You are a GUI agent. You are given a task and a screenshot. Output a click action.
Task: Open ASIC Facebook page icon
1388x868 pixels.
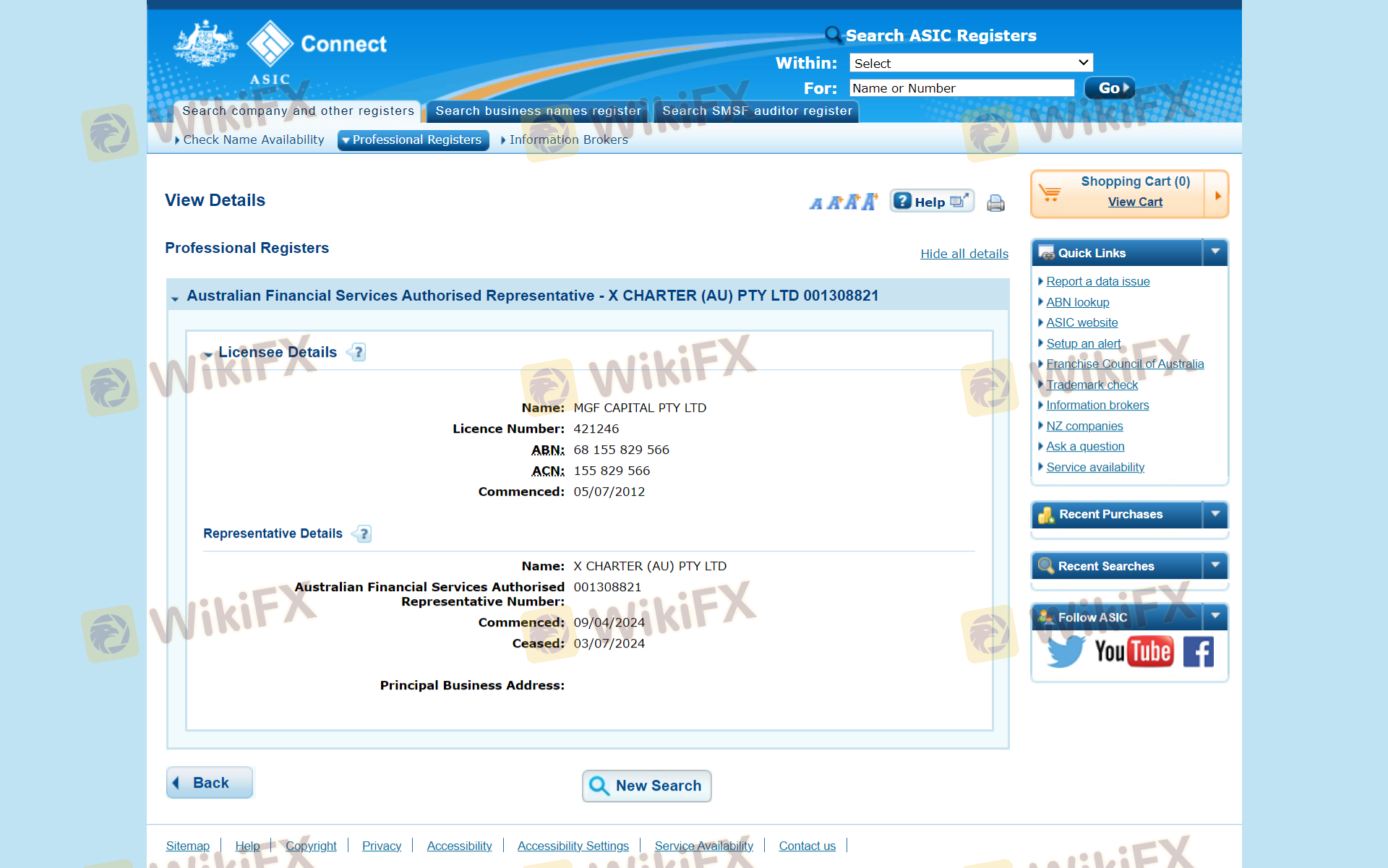pyautogui.click(x=1198, y=651)
